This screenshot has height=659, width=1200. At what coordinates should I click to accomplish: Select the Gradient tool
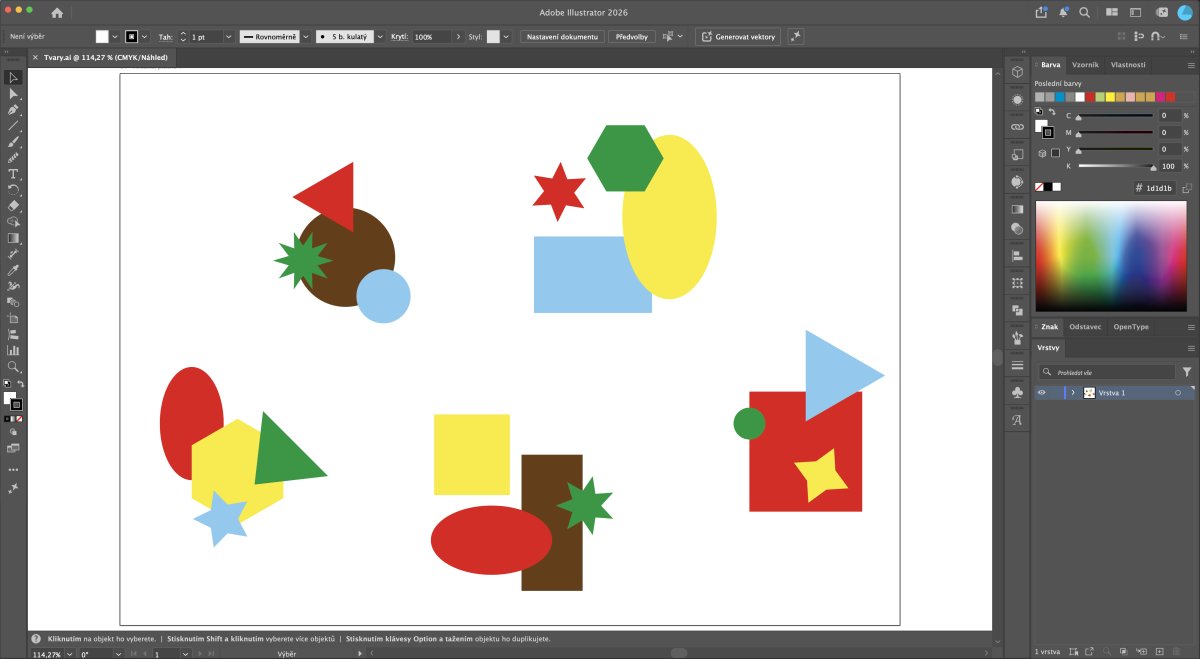[x=14, y=238]
